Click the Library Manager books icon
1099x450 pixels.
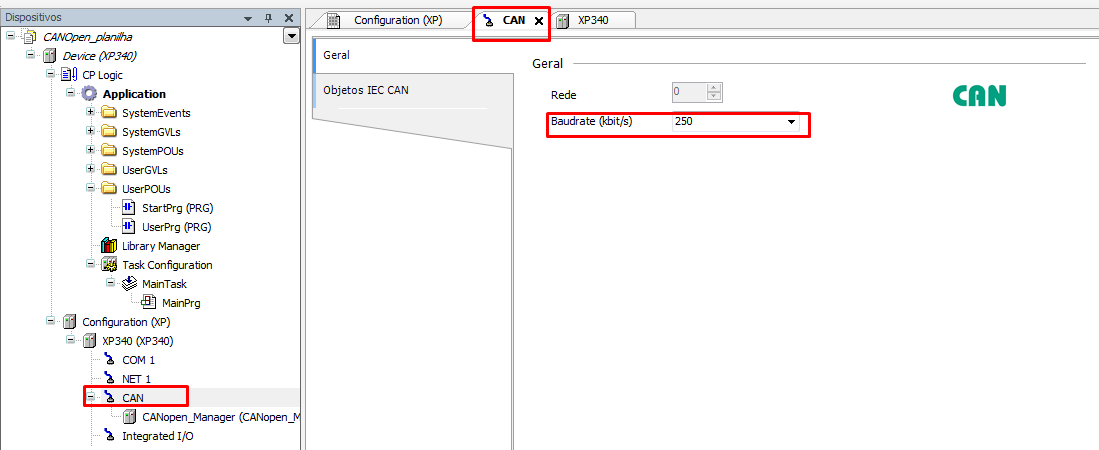pos(109,246)
